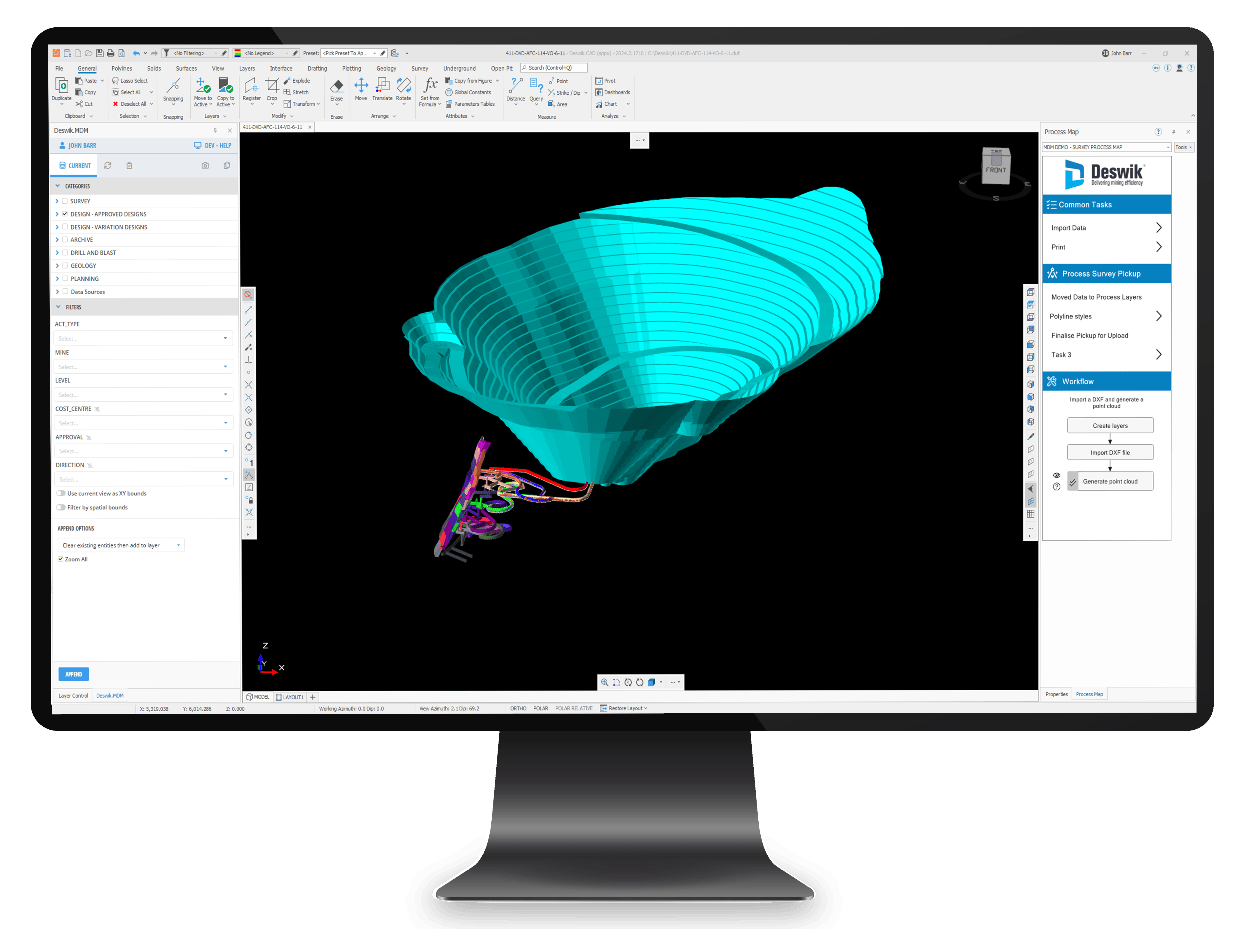Expand the SURVEY category tree node
The height and width of the screenshot is (929, 1250).
tap(57, 201)
